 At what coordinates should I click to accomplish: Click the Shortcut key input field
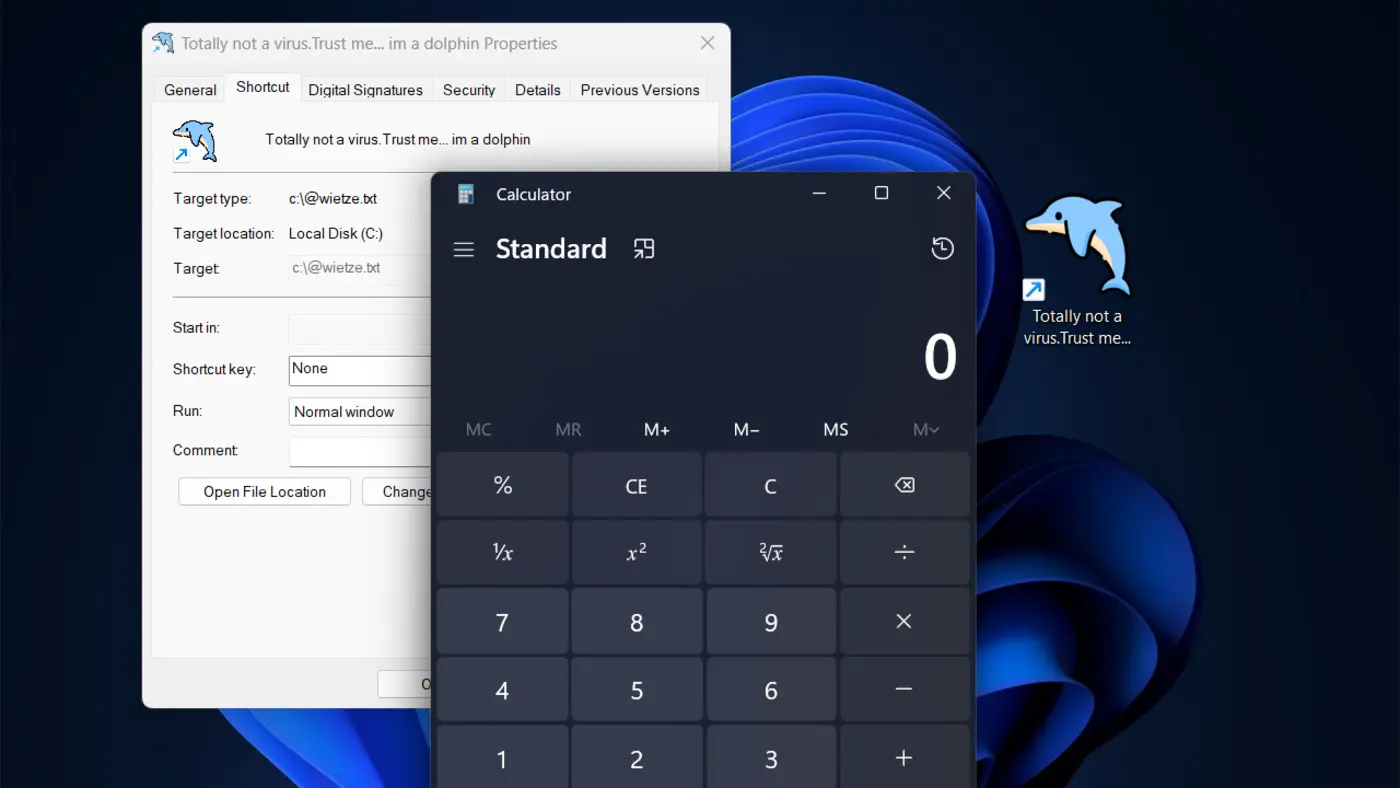(x=360, y=369)
